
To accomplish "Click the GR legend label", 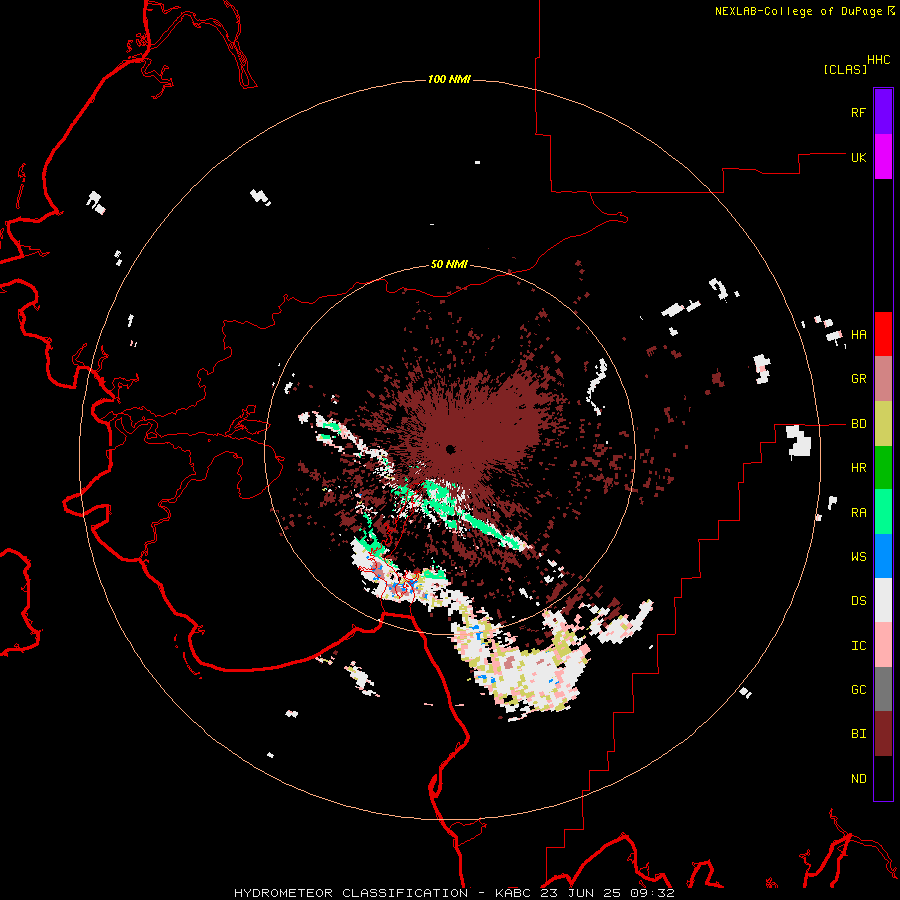I will (x=859, y=379).
